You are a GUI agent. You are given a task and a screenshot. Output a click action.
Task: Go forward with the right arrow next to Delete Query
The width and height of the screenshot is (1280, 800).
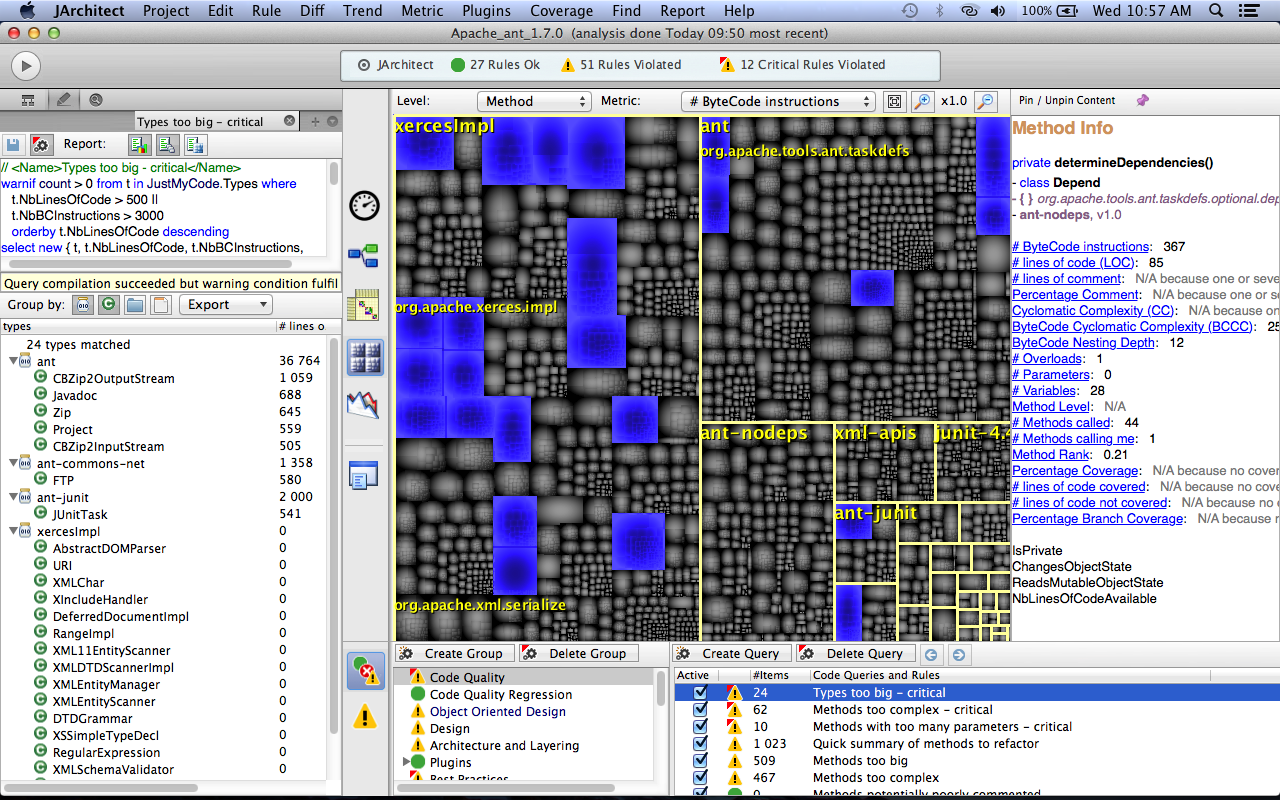(x=958, y=654)
